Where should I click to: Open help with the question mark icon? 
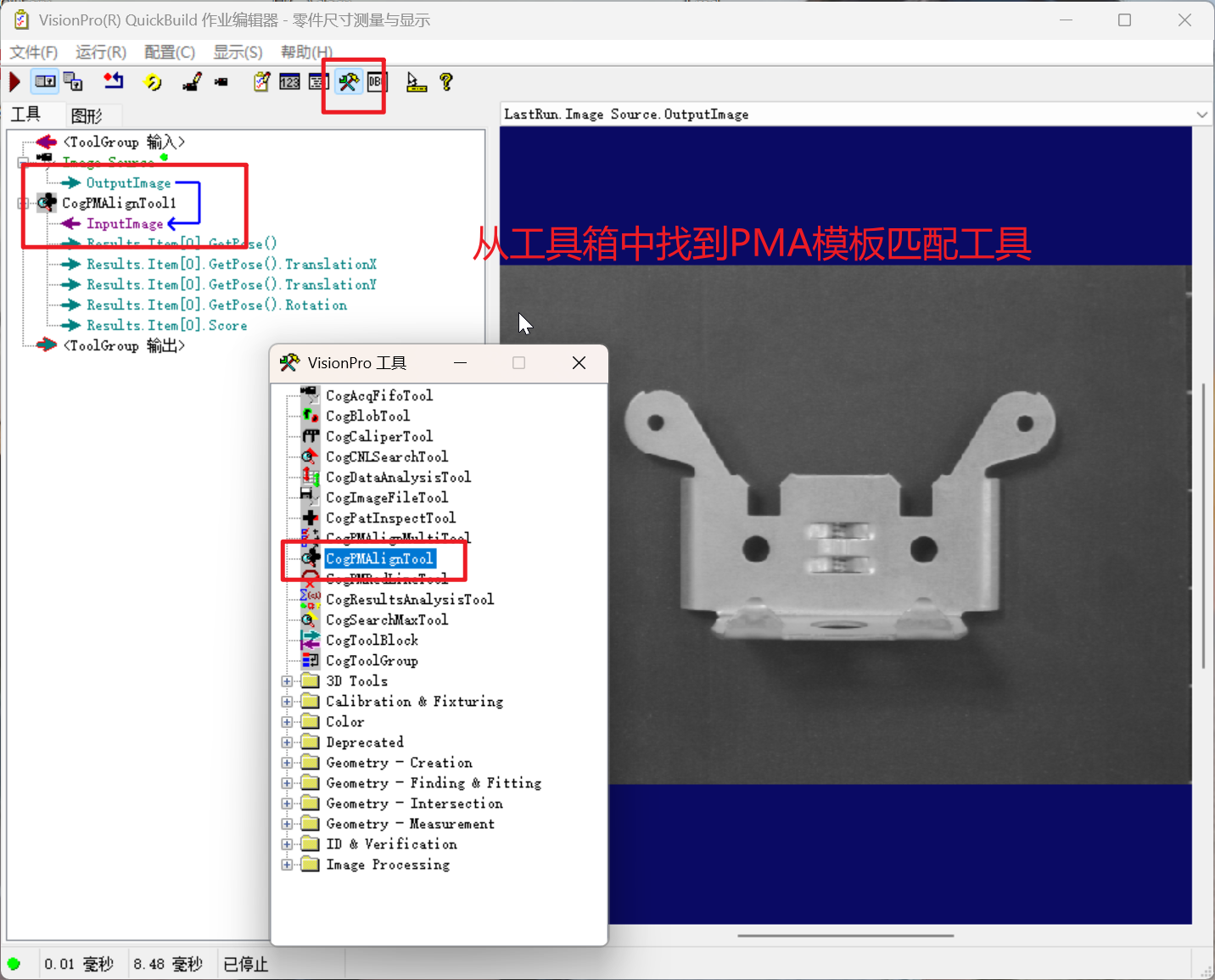tap(446, 81)
